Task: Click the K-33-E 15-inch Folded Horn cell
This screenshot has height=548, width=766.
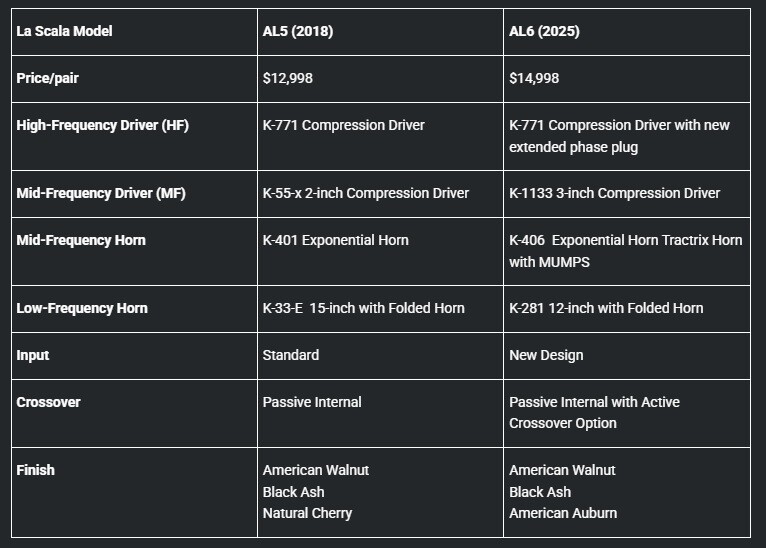Action: tap(380, 309)
